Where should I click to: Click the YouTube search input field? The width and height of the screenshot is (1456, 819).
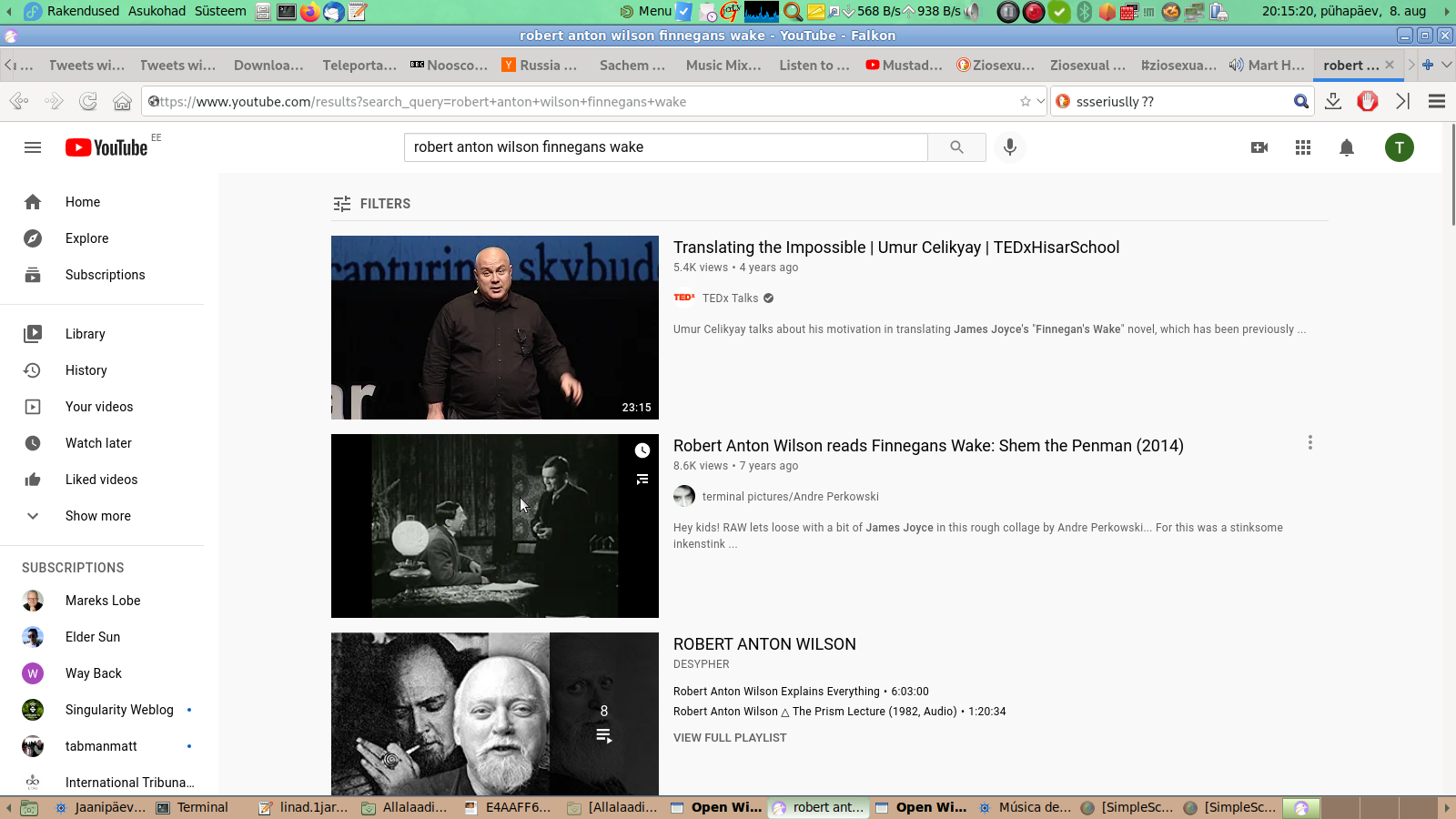click(x=666, y=147)
